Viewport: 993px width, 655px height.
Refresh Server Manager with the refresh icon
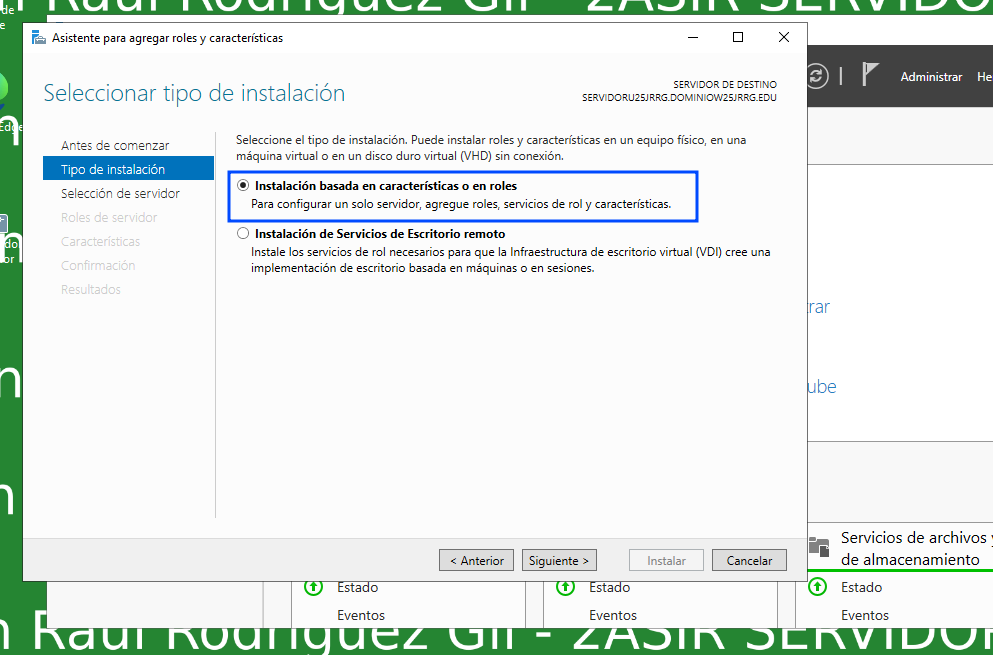(x=817, y=77)
